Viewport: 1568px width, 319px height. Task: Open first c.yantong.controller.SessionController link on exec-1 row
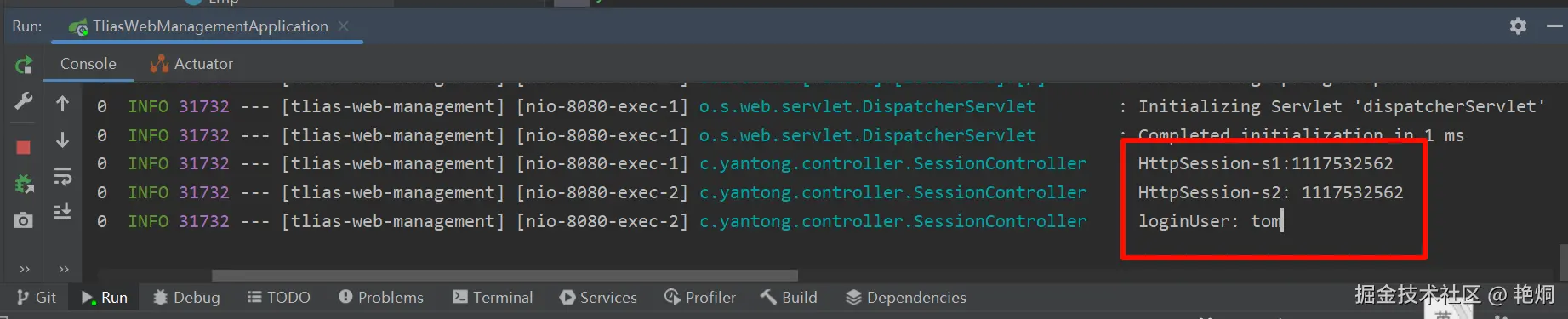892,163
